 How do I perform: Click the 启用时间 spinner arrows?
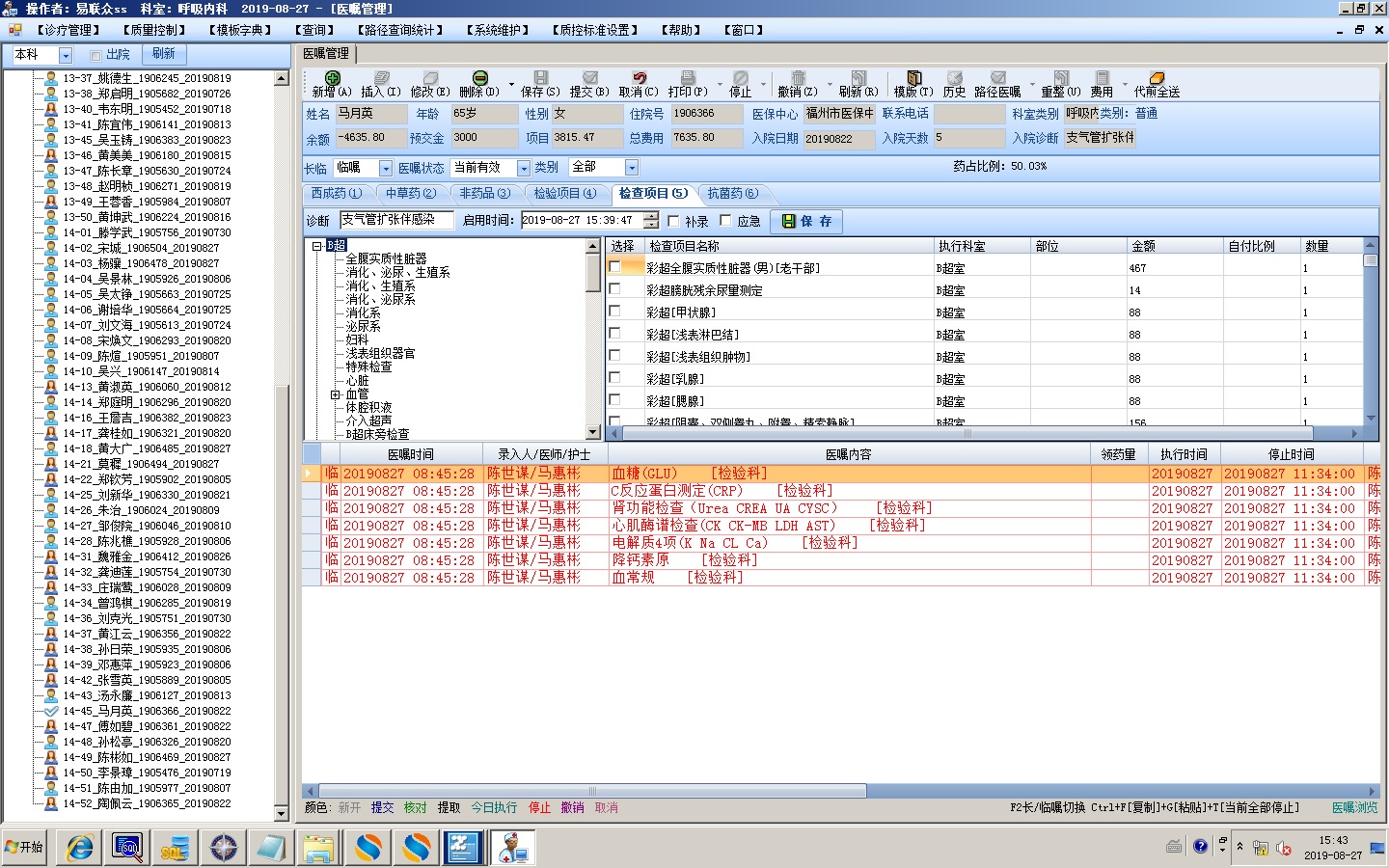click(x=651, y=220)
